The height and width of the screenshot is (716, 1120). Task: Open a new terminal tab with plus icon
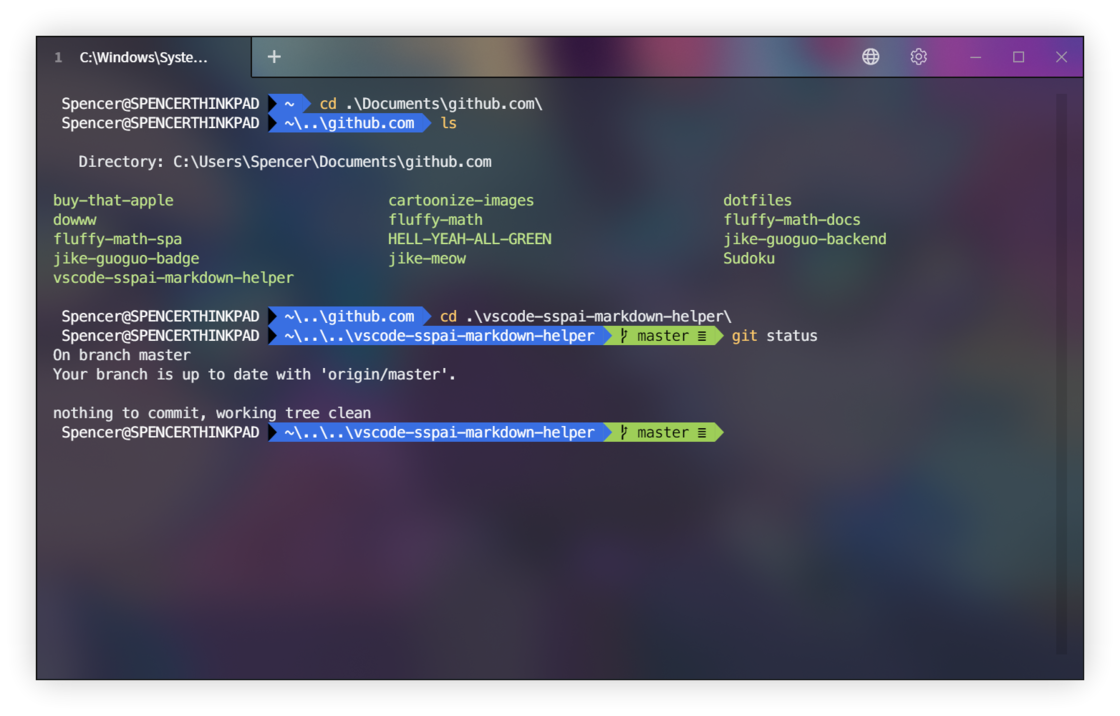click(273, 56)
